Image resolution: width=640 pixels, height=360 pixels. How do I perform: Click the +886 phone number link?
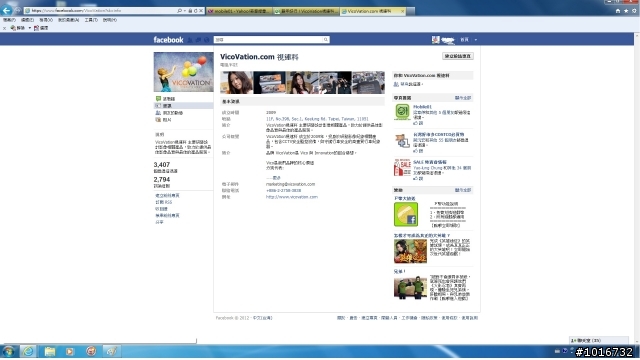[x=283, y=190]
